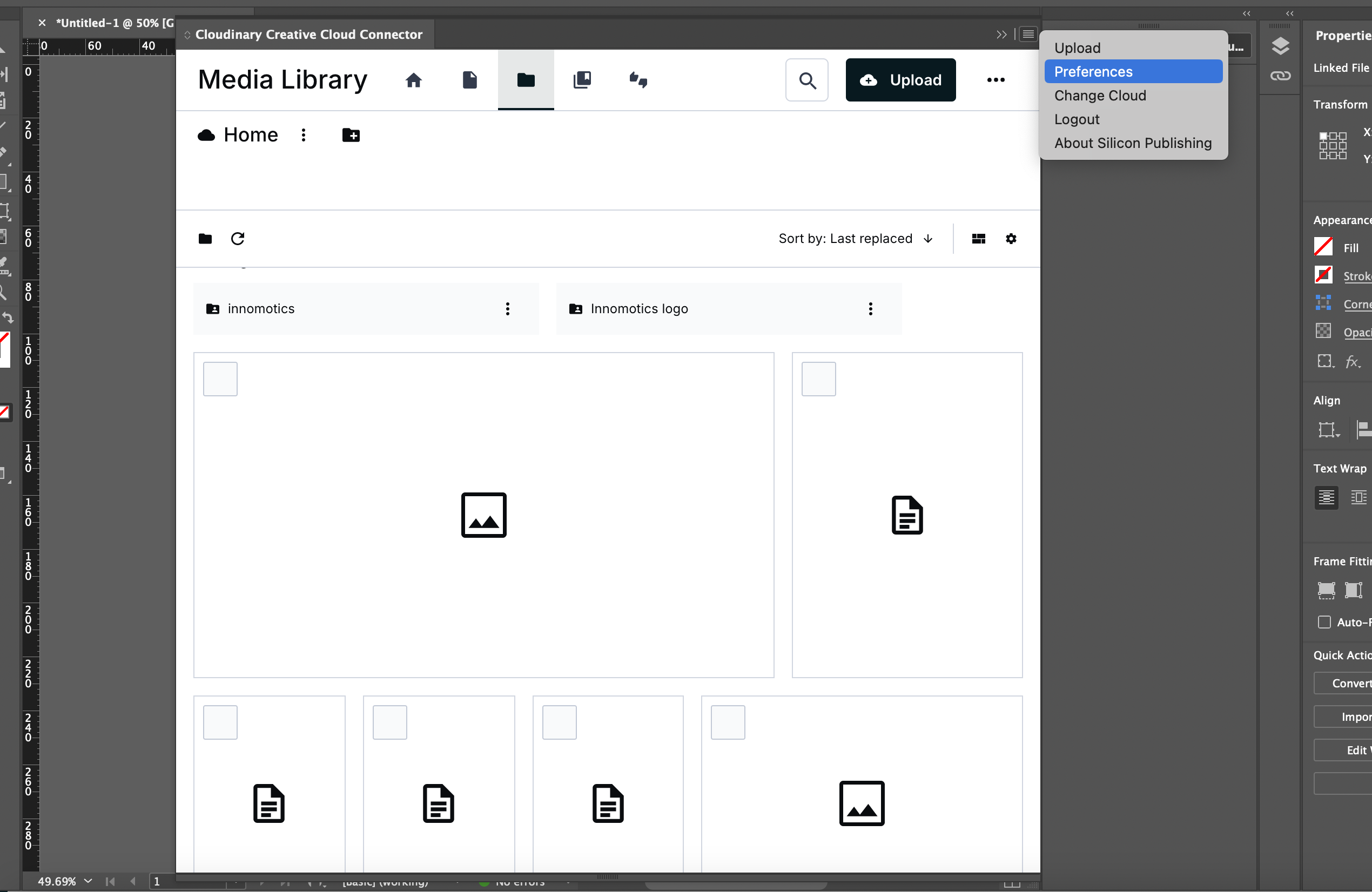Open the fx effects menu
The width and height of the screenshot is (1372, 892).
pos(1353,362)
